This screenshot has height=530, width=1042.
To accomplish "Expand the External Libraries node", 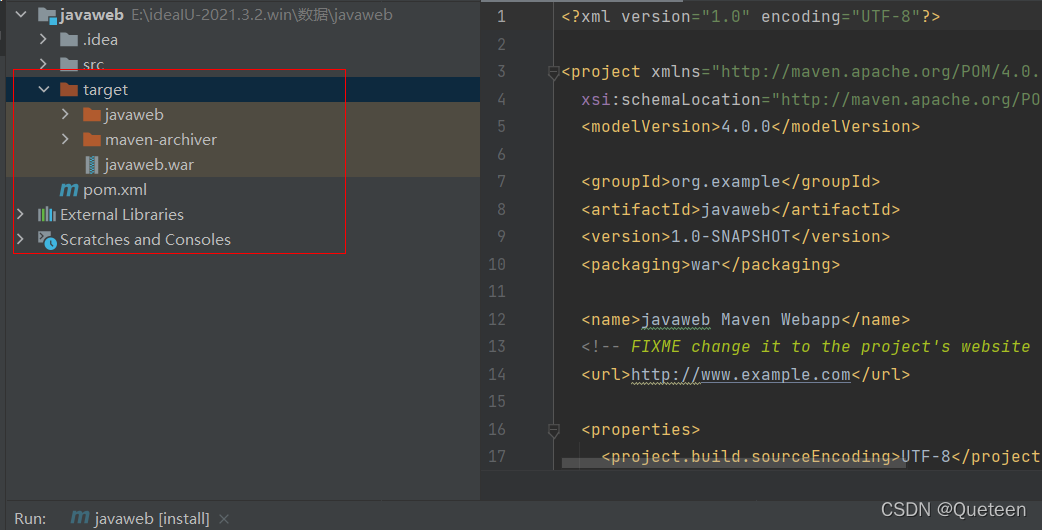I will click(21, 214).
